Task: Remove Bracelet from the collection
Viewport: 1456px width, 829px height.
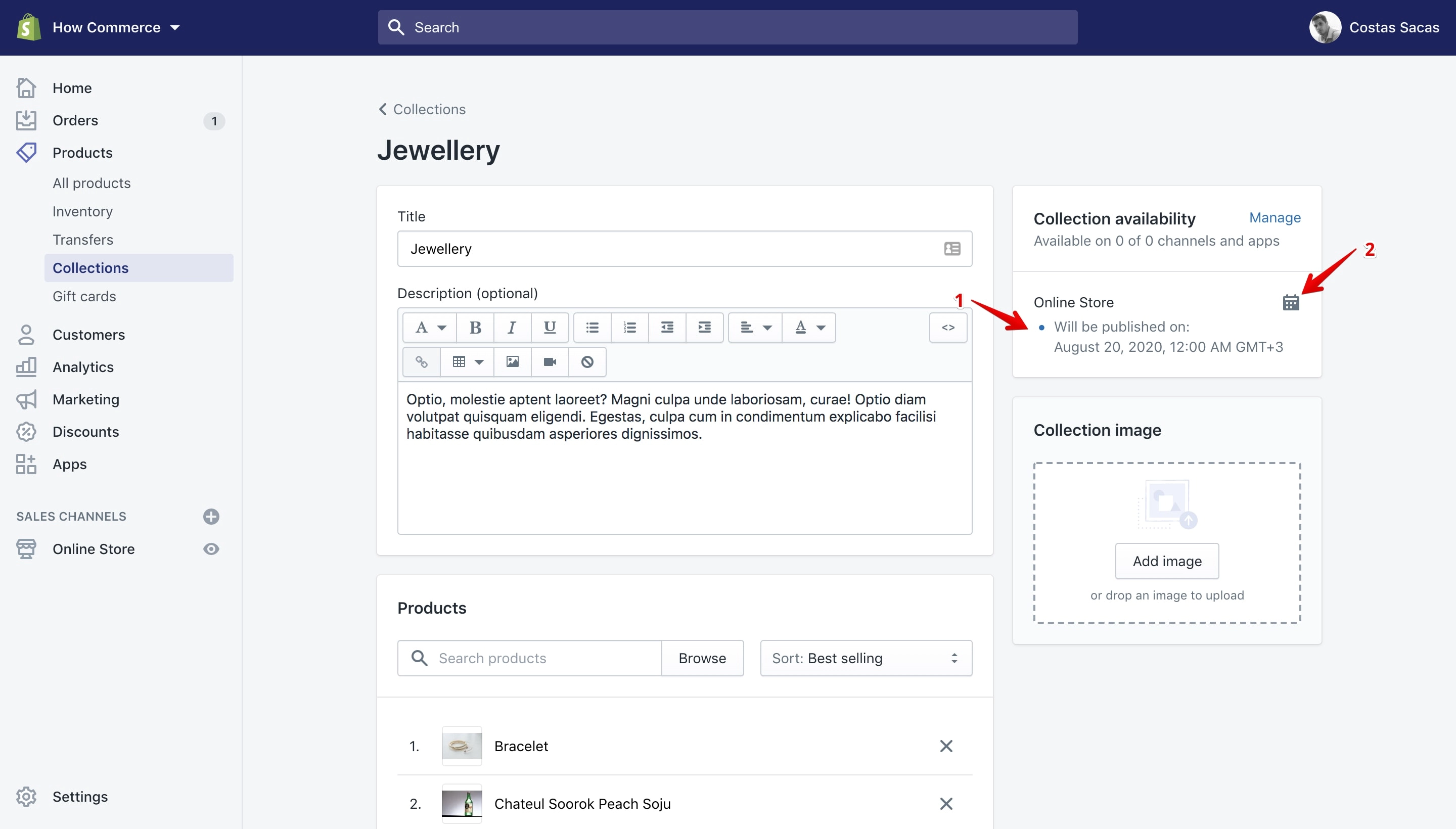Action: click(x=946, y=746)
